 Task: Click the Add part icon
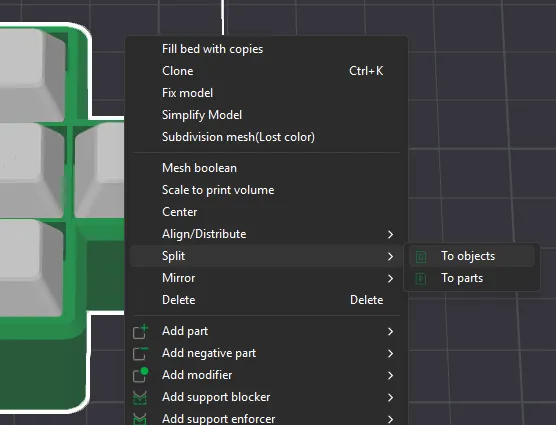click(x=140, y=331)
